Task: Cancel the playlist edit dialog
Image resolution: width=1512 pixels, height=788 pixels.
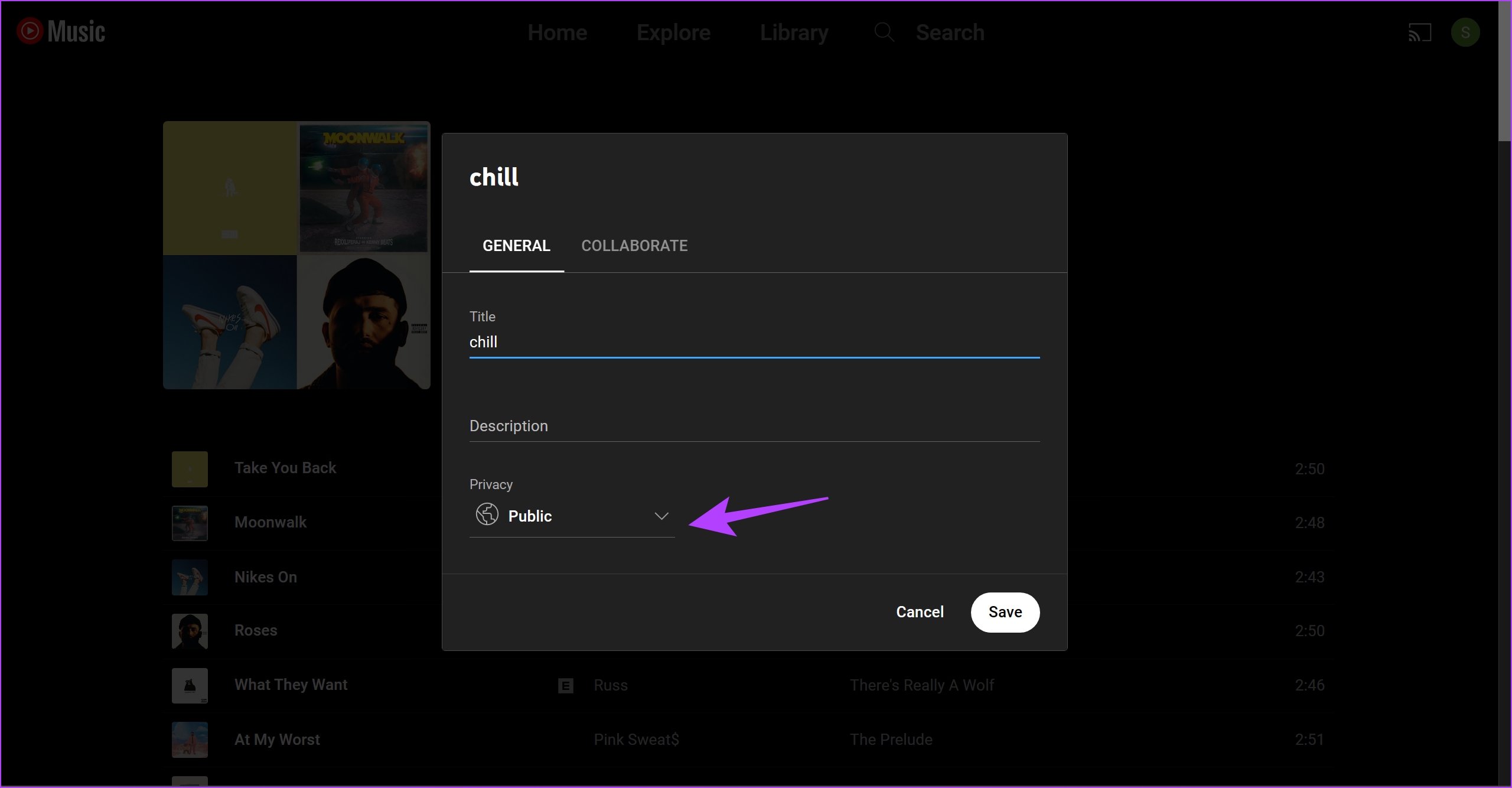Action: (920, 612)
